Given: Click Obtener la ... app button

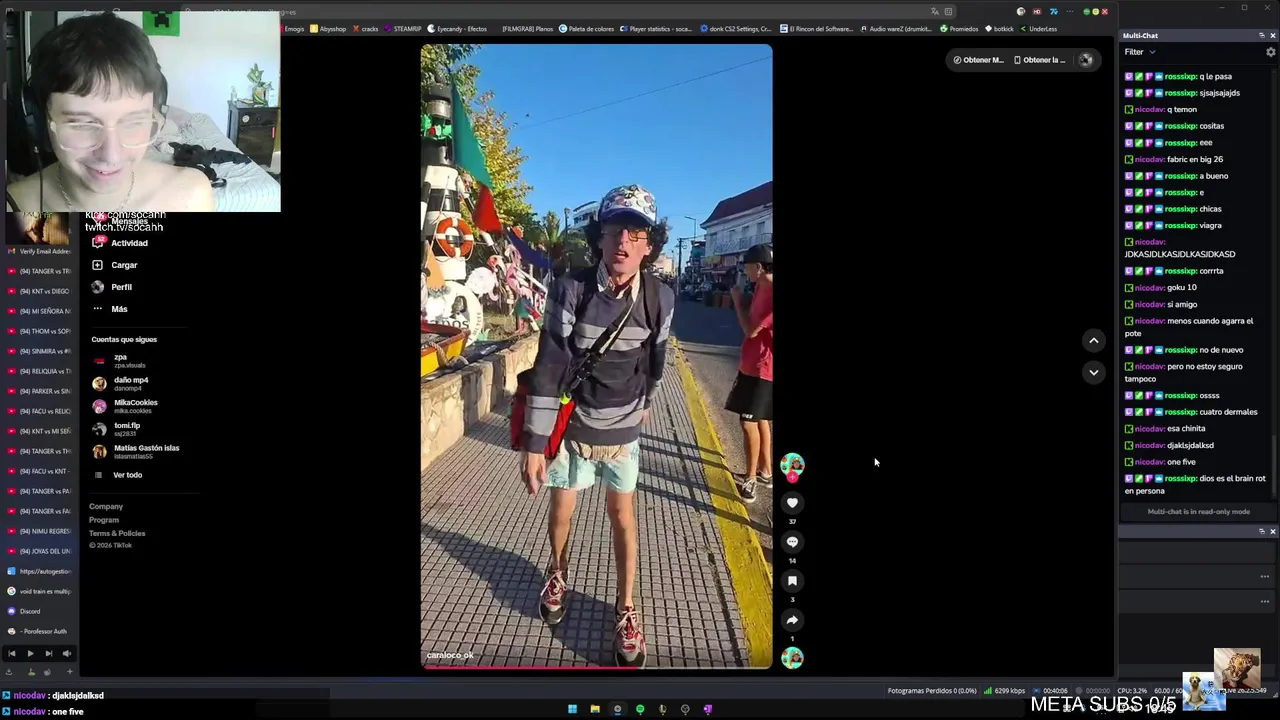Looking at the screenshot, I should click(1039, 60).
